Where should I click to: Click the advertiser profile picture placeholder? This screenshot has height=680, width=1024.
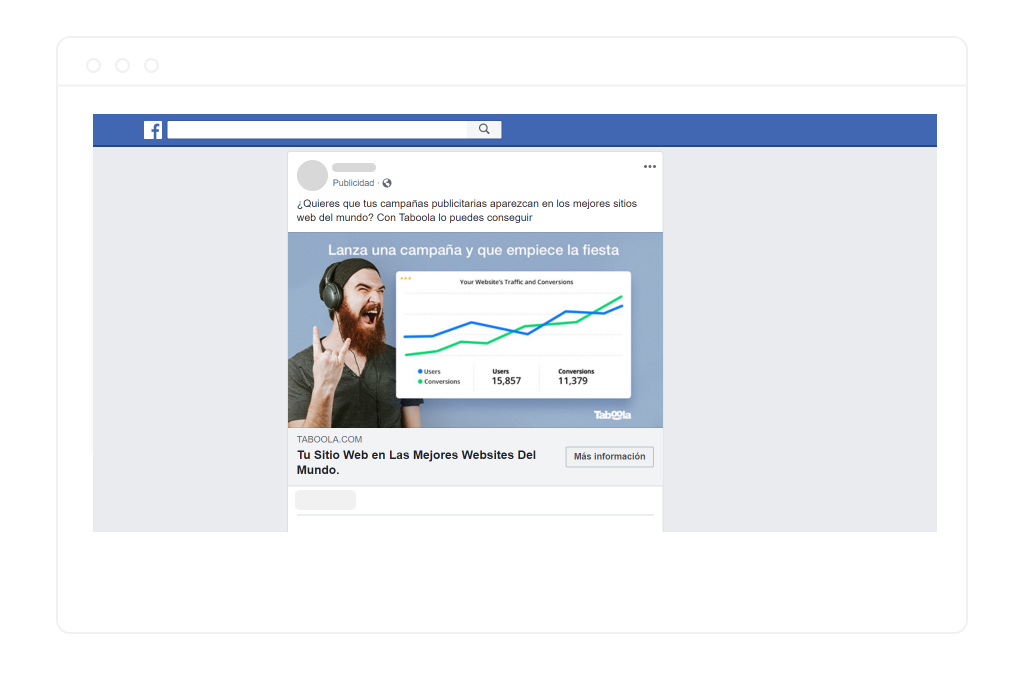coord(312,175)
